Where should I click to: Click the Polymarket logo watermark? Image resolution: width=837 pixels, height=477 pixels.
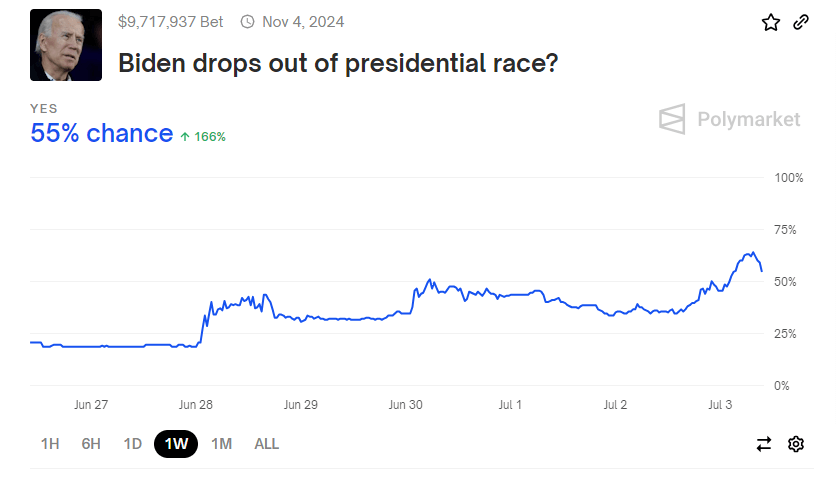tap(729, 119)
